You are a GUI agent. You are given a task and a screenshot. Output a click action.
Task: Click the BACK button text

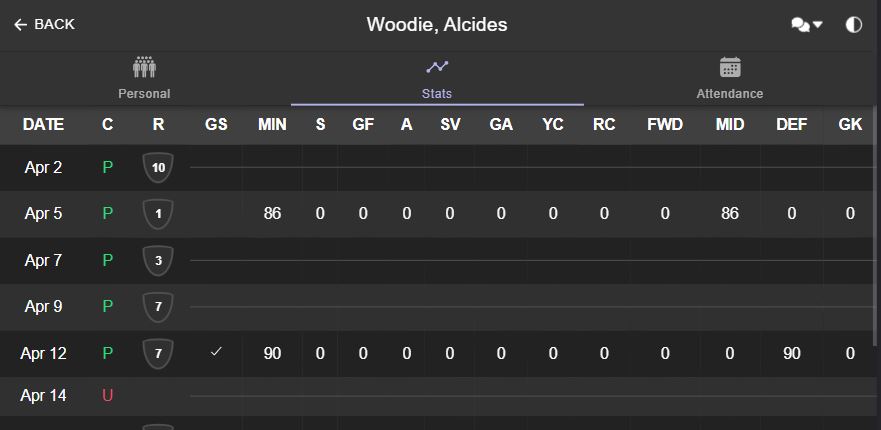(55, 25)
